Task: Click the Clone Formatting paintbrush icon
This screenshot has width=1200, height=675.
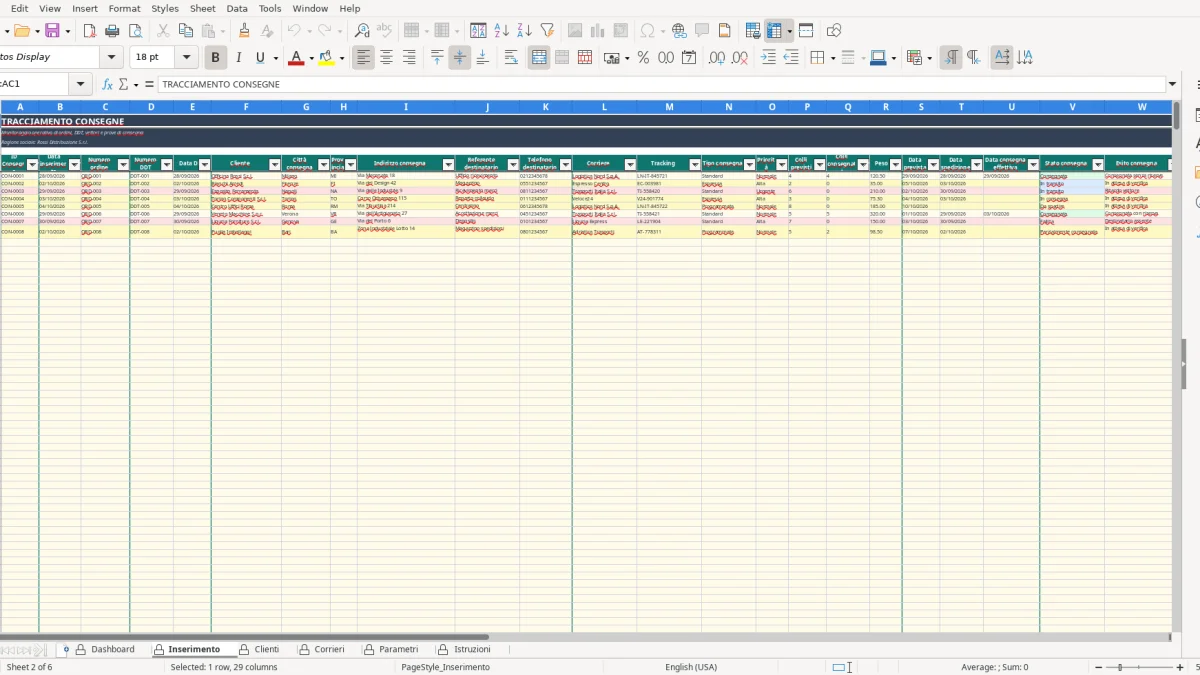Action: point(245,31)
